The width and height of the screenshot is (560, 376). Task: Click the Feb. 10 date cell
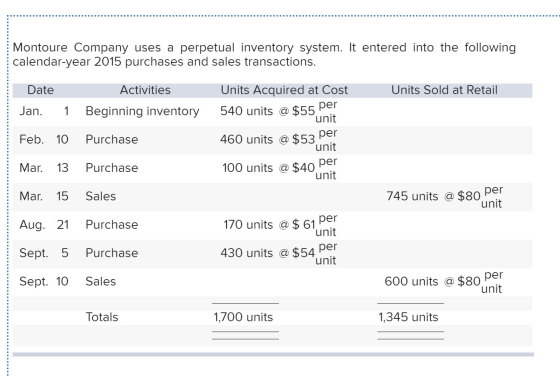44,139
